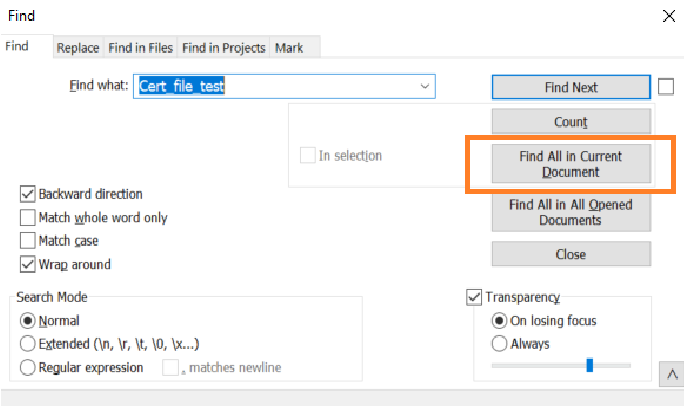Enable Match case option

pos(28,241)
